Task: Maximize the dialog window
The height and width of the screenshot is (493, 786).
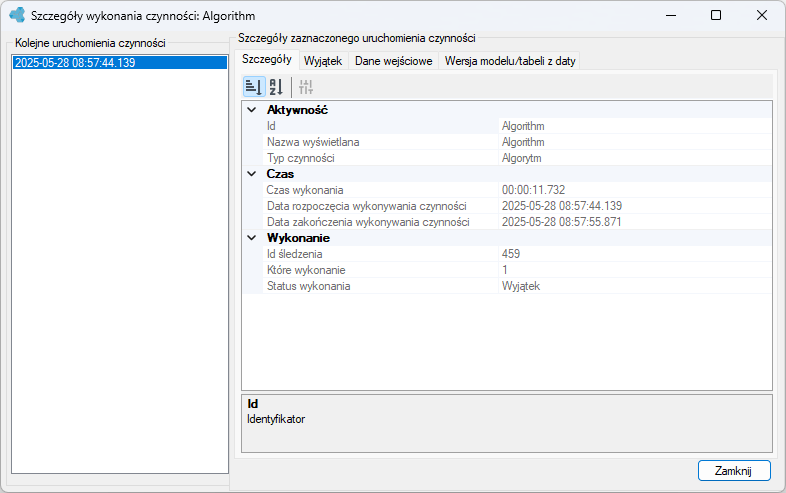Action: pos(716,16)
